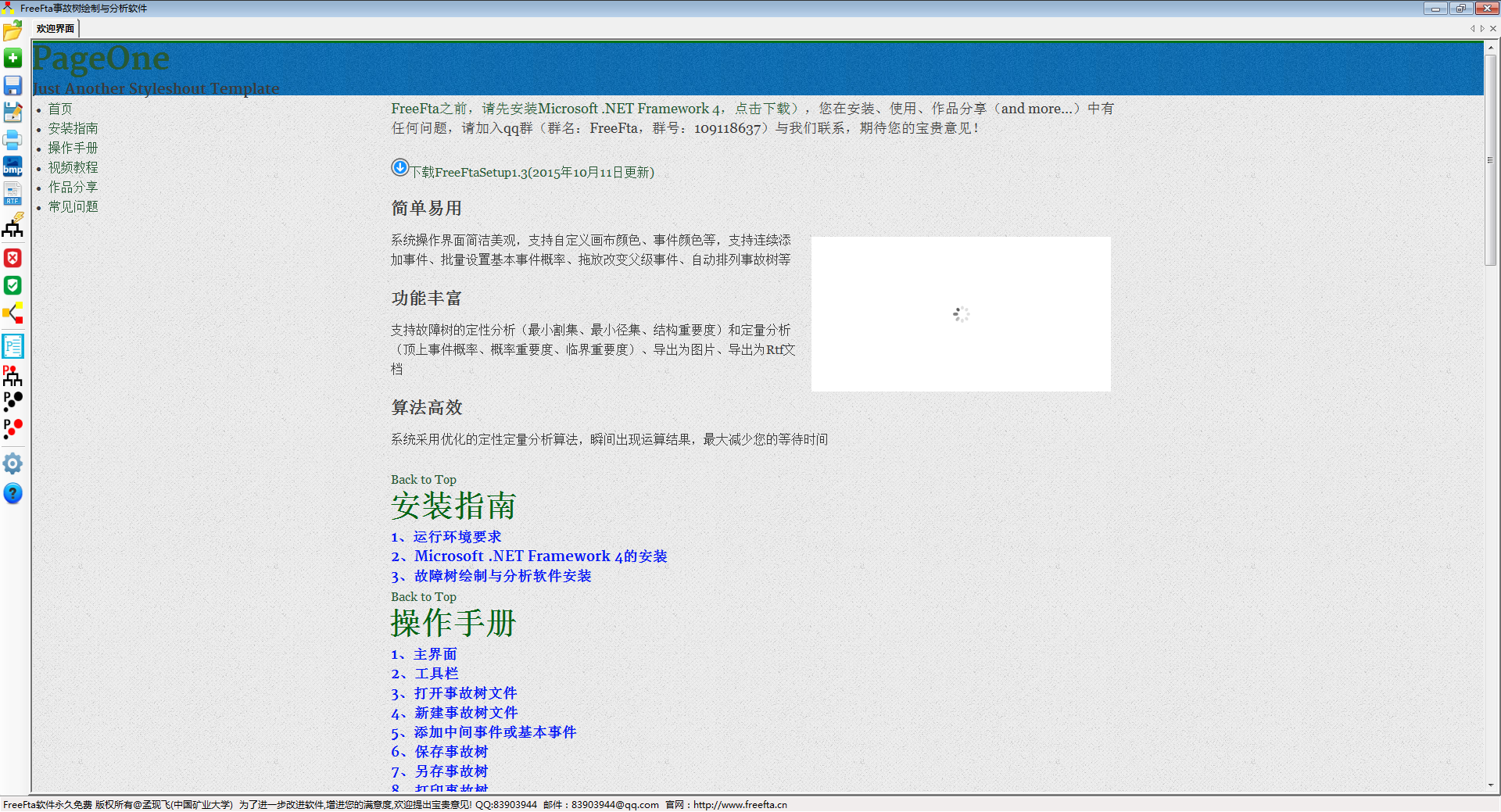1501x812 pixels.
Task: Open the 3、打开事故树文件 link
Action: click(454, 693)
